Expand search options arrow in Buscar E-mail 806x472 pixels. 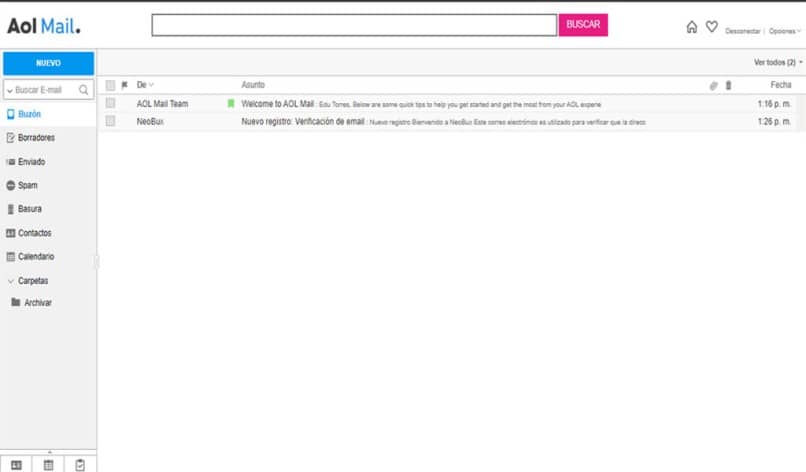[9, 90]
